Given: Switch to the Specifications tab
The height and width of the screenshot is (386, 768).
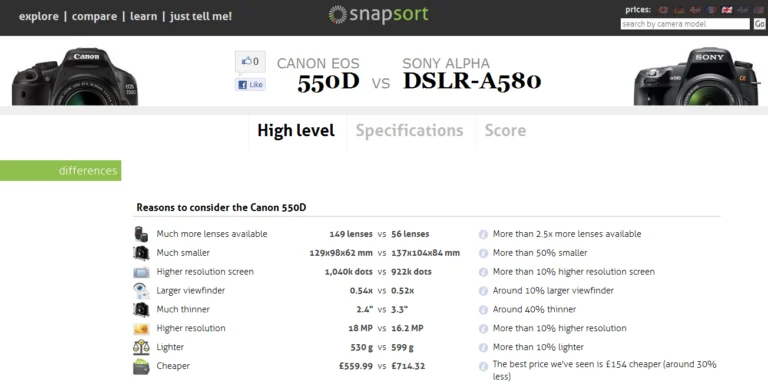Looking at the screenshot, I should 409,130.
